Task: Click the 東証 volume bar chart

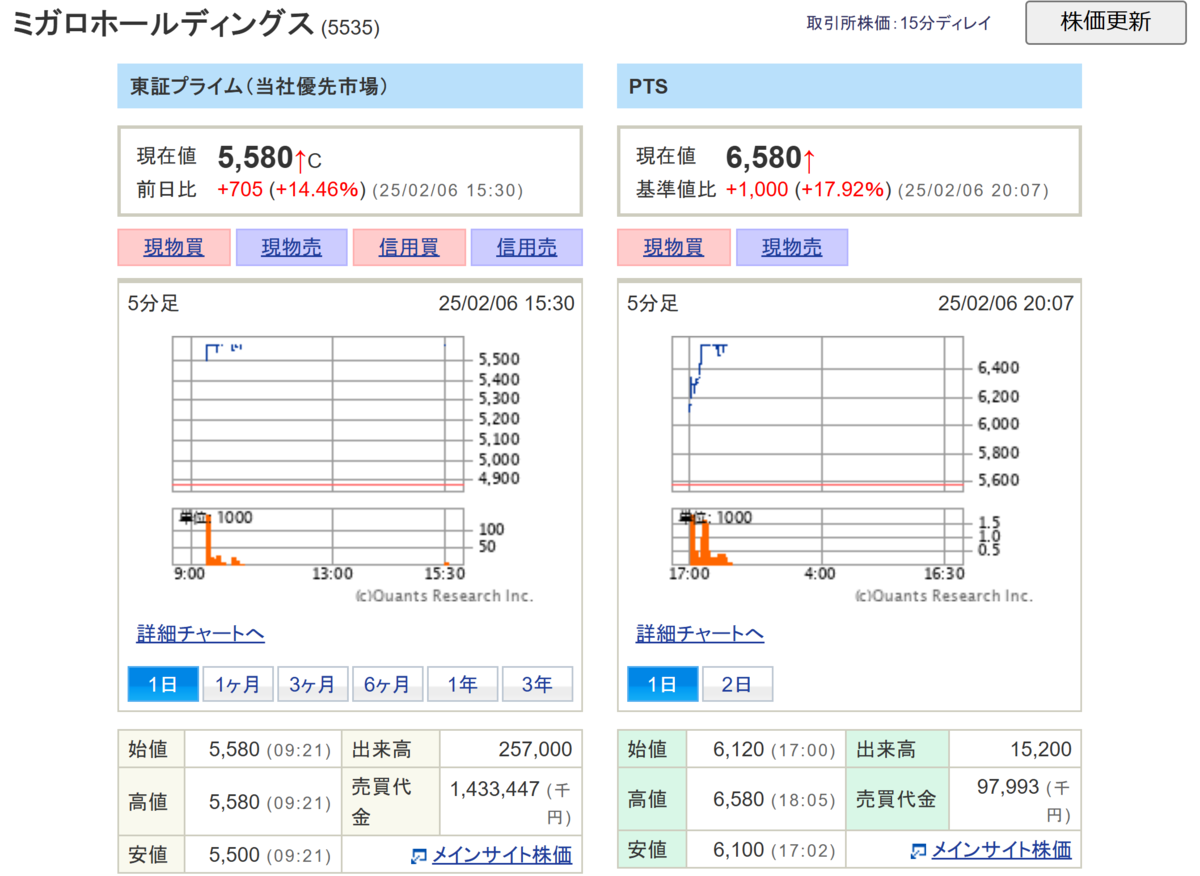Action: click(318, 537)
